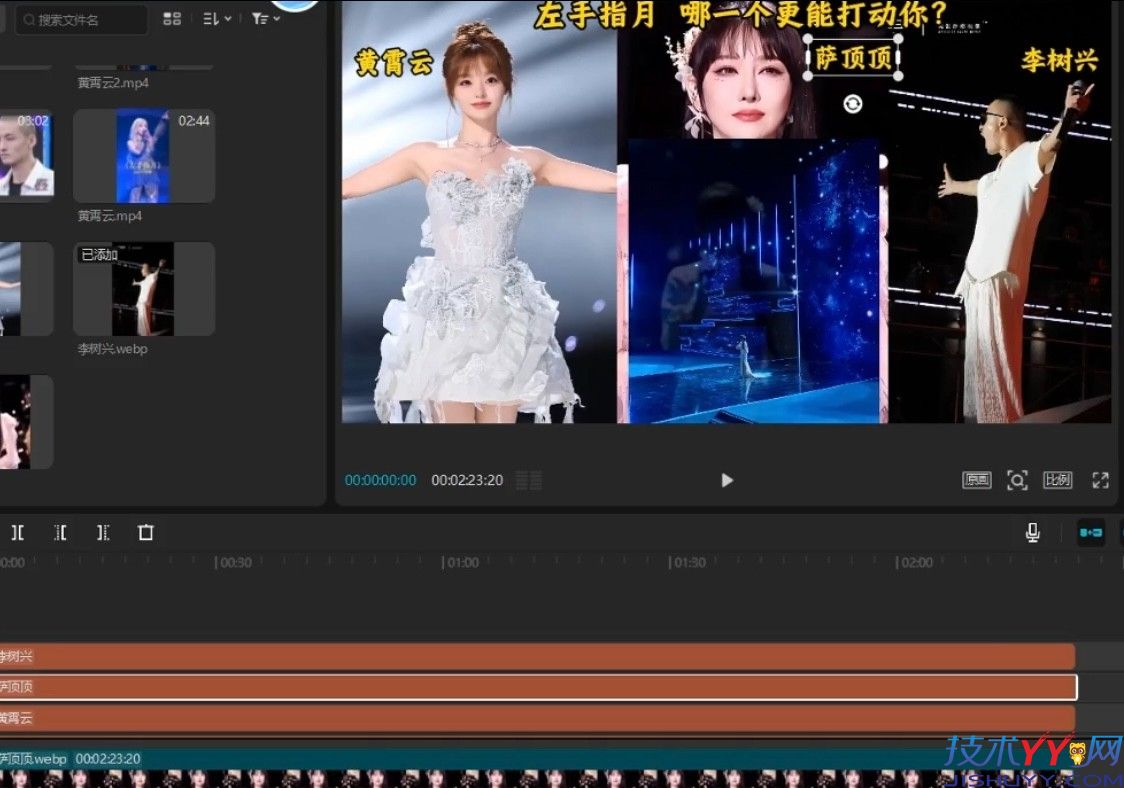Select the 李树兴 track in the timeline
This screenshot has width=1124, height=788.
tap(500, 656)
